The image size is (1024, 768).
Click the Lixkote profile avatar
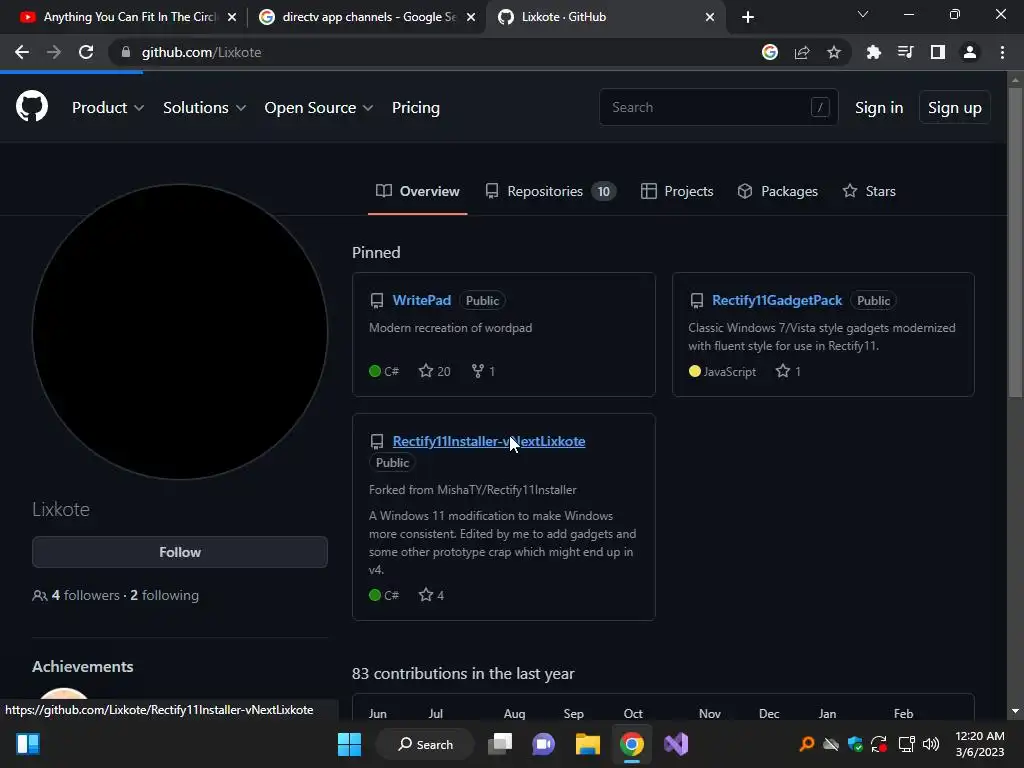(180, 332)
